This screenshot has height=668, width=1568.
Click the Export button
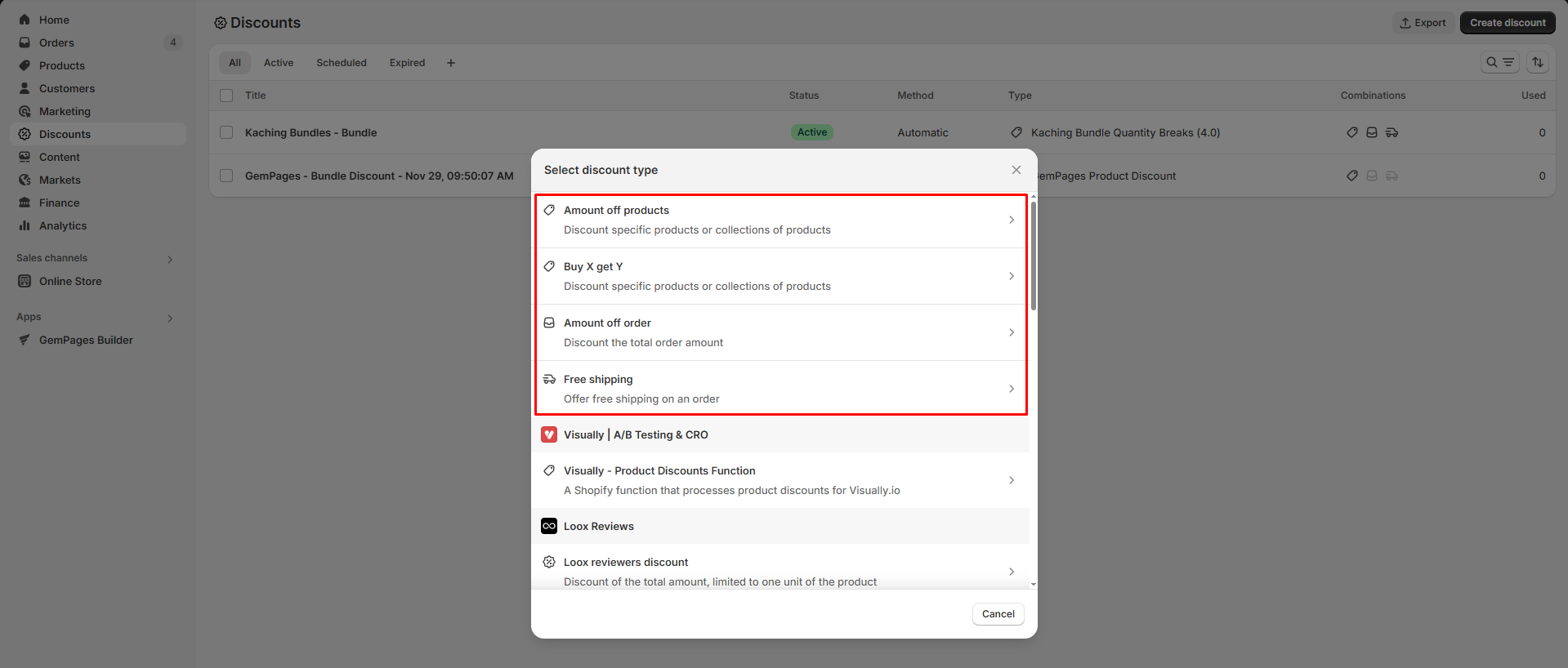tap(1423, 23)
